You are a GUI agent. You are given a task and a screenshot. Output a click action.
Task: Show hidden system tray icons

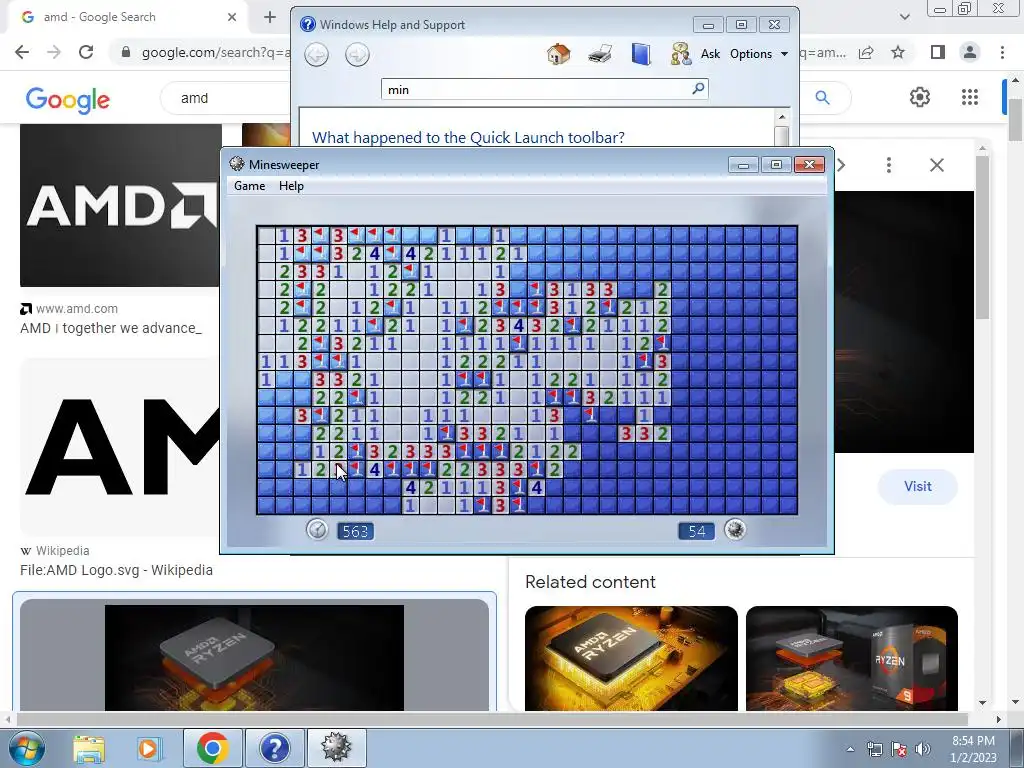850,750
